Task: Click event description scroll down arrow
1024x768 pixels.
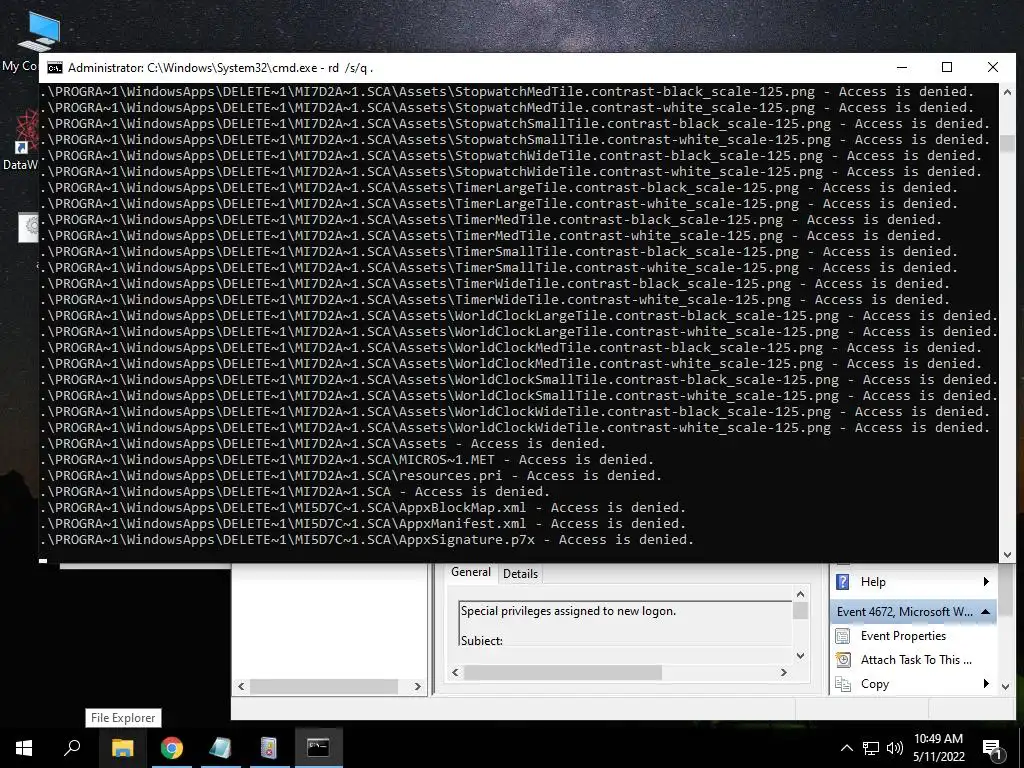Action: coord(800,655)
